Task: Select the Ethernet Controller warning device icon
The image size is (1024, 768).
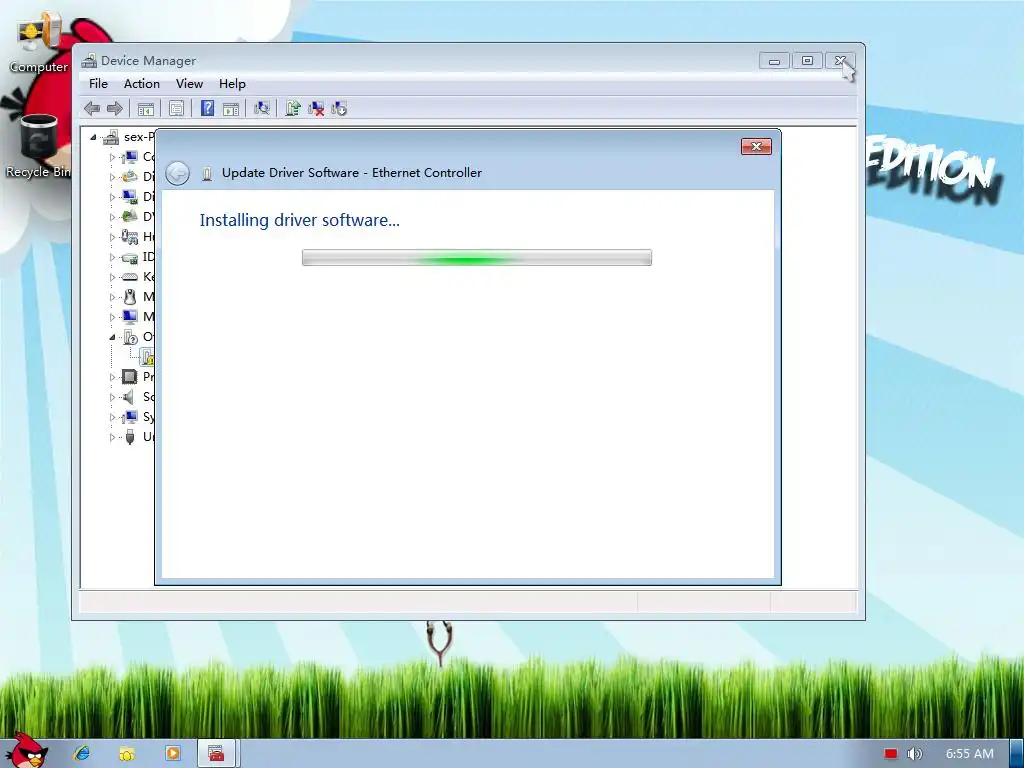Action: (x=148, y=357)
